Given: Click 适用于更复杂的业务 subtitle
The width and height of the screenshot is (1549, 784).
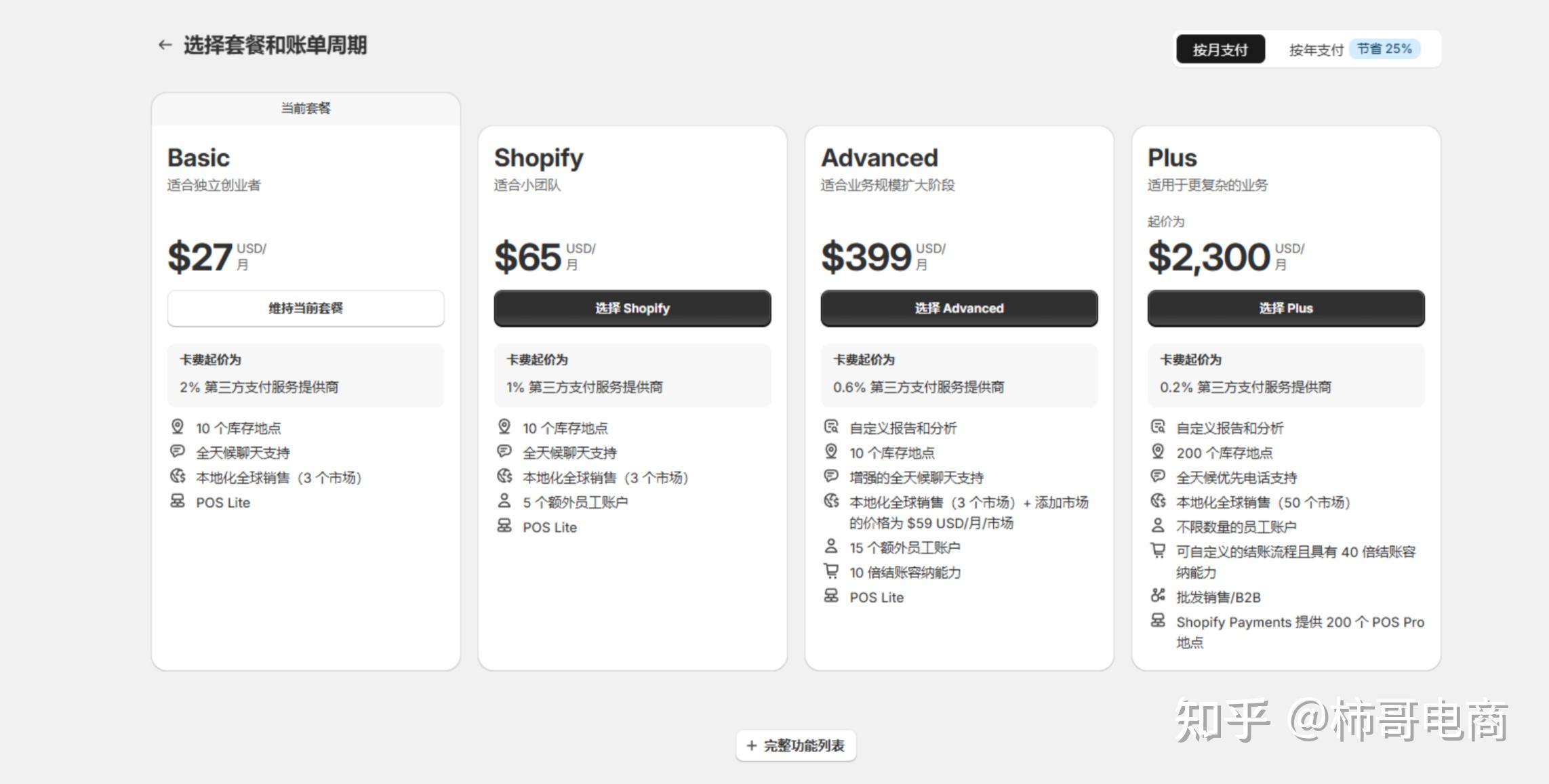Looking at the screenshot, I should tap(1207, 186).
